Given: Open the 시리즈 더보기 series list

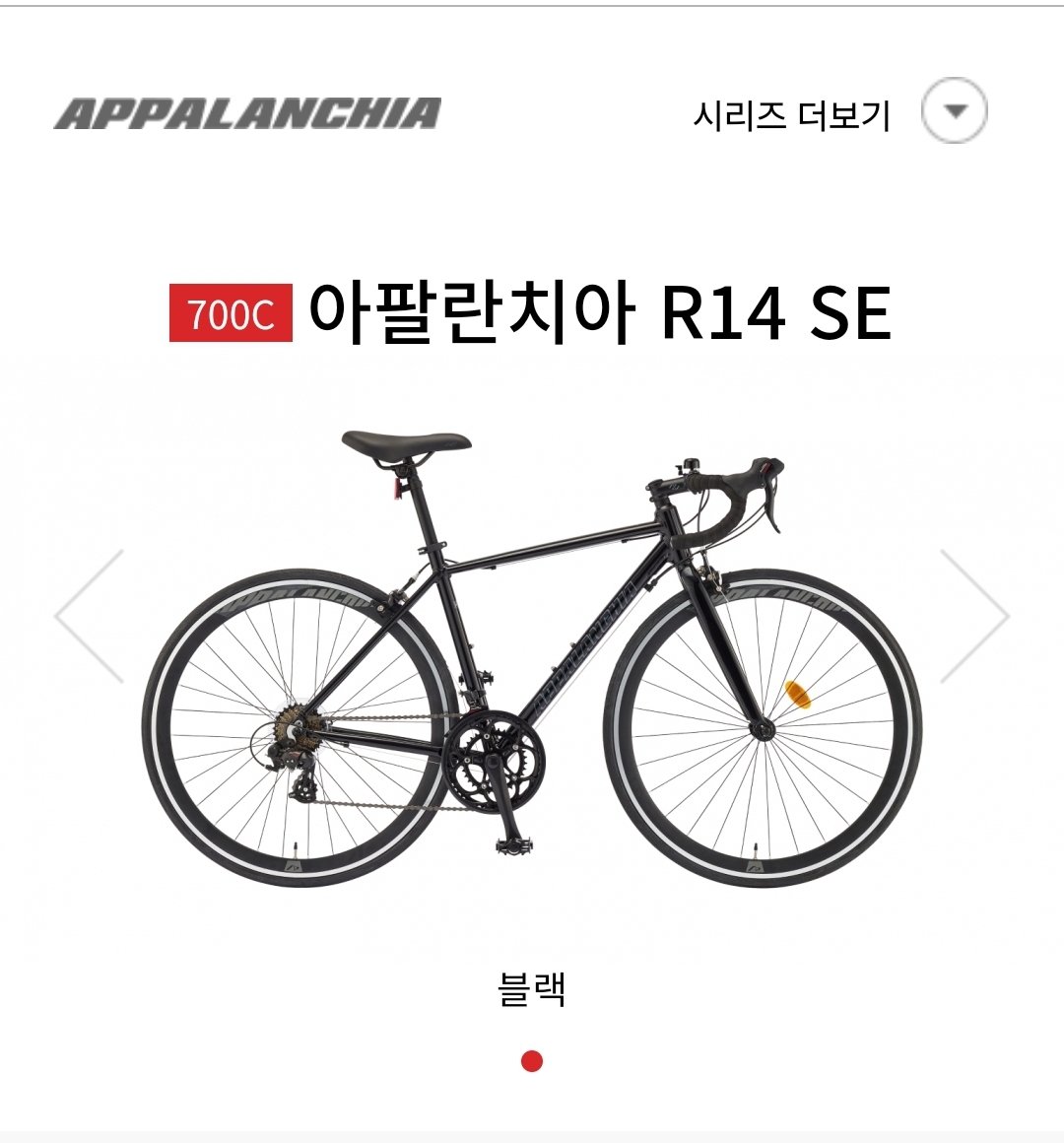Looking at the screenshot, I should pos(791,115).
